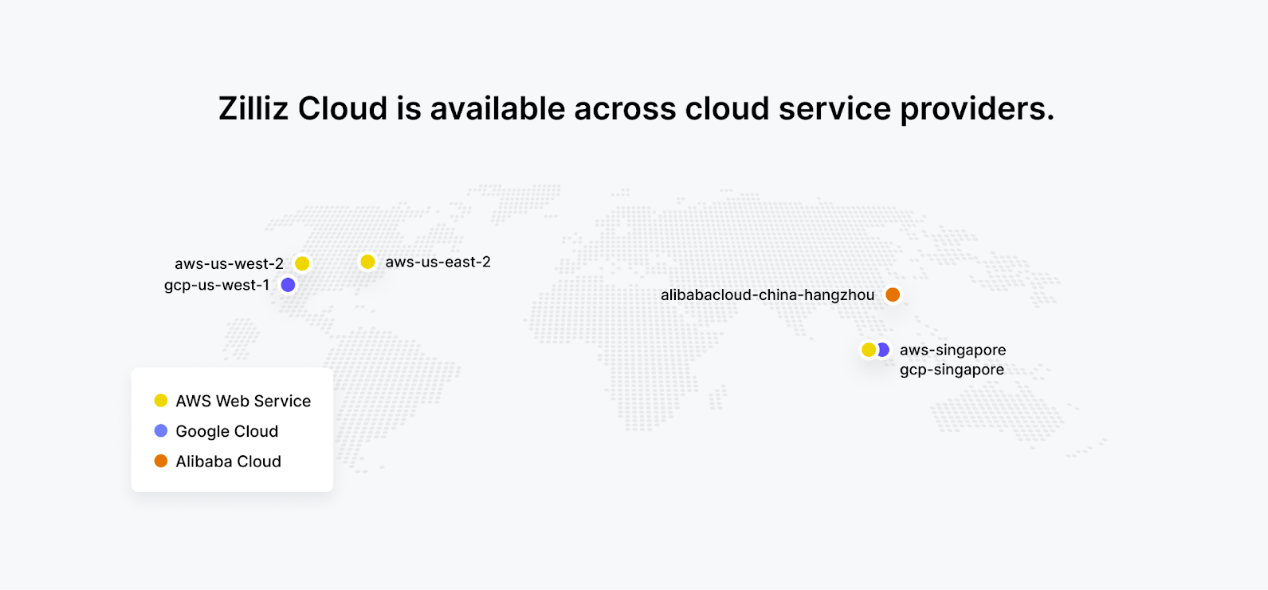This screenshot has width=1268, height=590.
Task: Click the Google Cloud legend text
Action: point(227,431)
